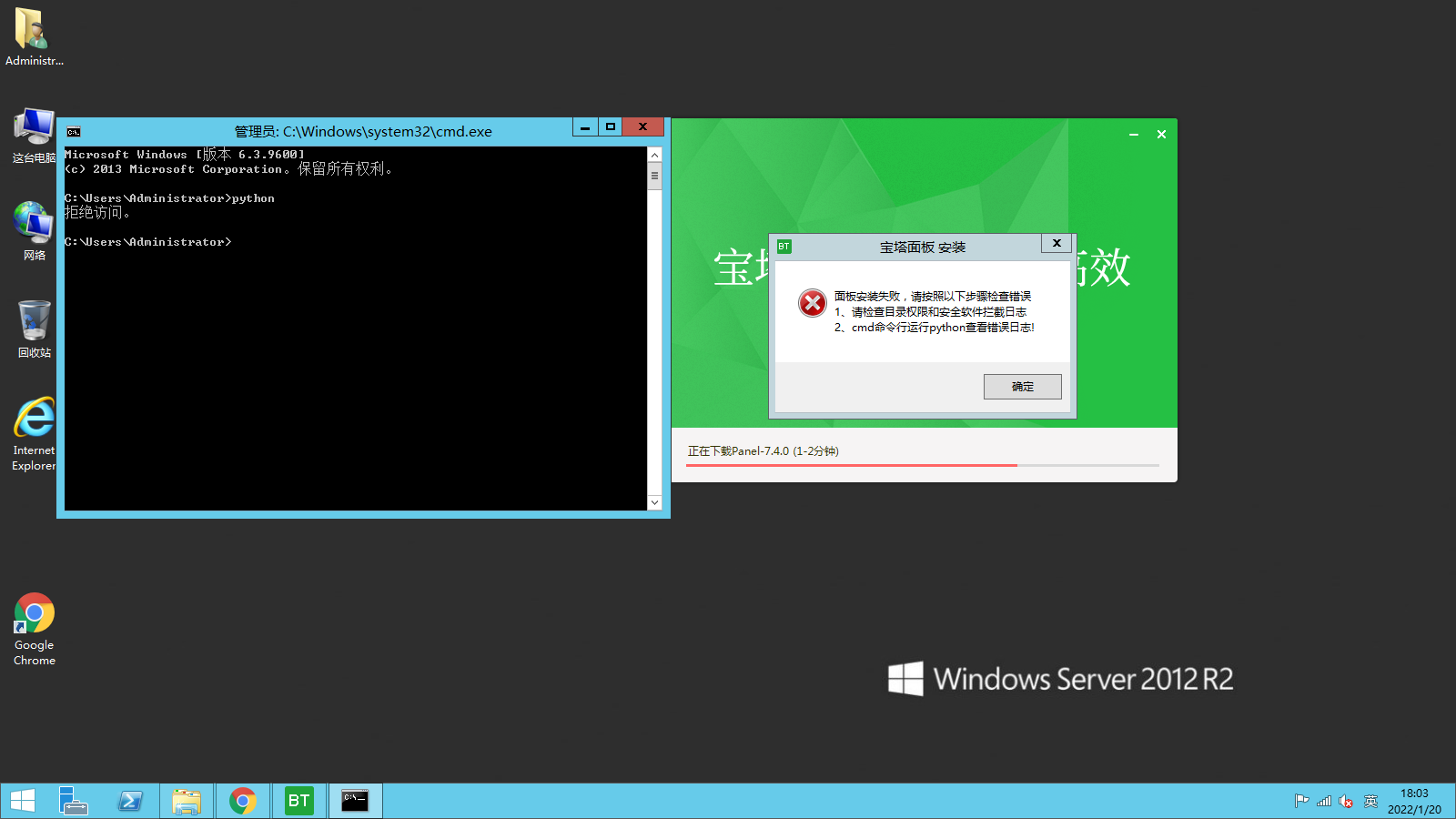Click the red error icon in dialog

tap(813, 303)
